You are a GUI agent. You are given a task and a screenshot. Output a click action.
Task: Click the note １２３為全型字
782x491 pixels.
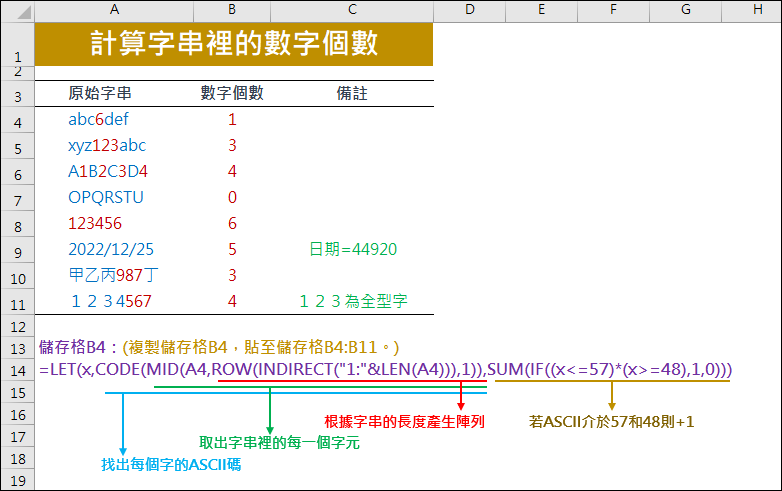click(353, 301)
